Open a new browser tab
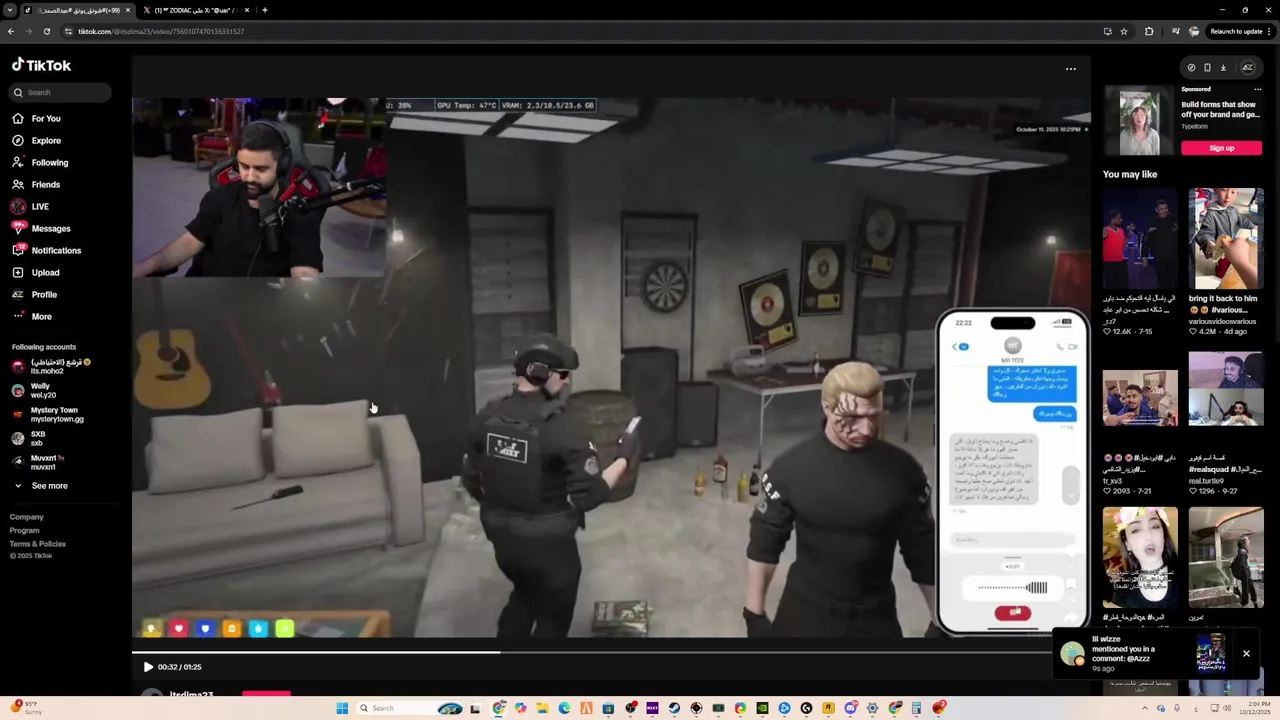This screenshot has width=1280, height=720. pyautogui.click(x=264, y=10)
